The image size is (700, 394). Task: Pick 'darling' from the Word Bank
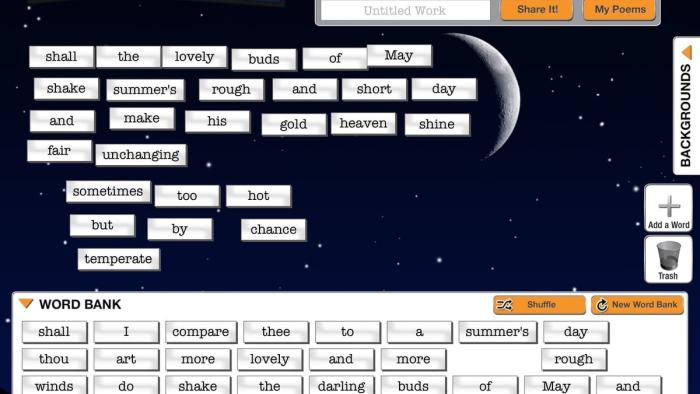tap(342, 386)
